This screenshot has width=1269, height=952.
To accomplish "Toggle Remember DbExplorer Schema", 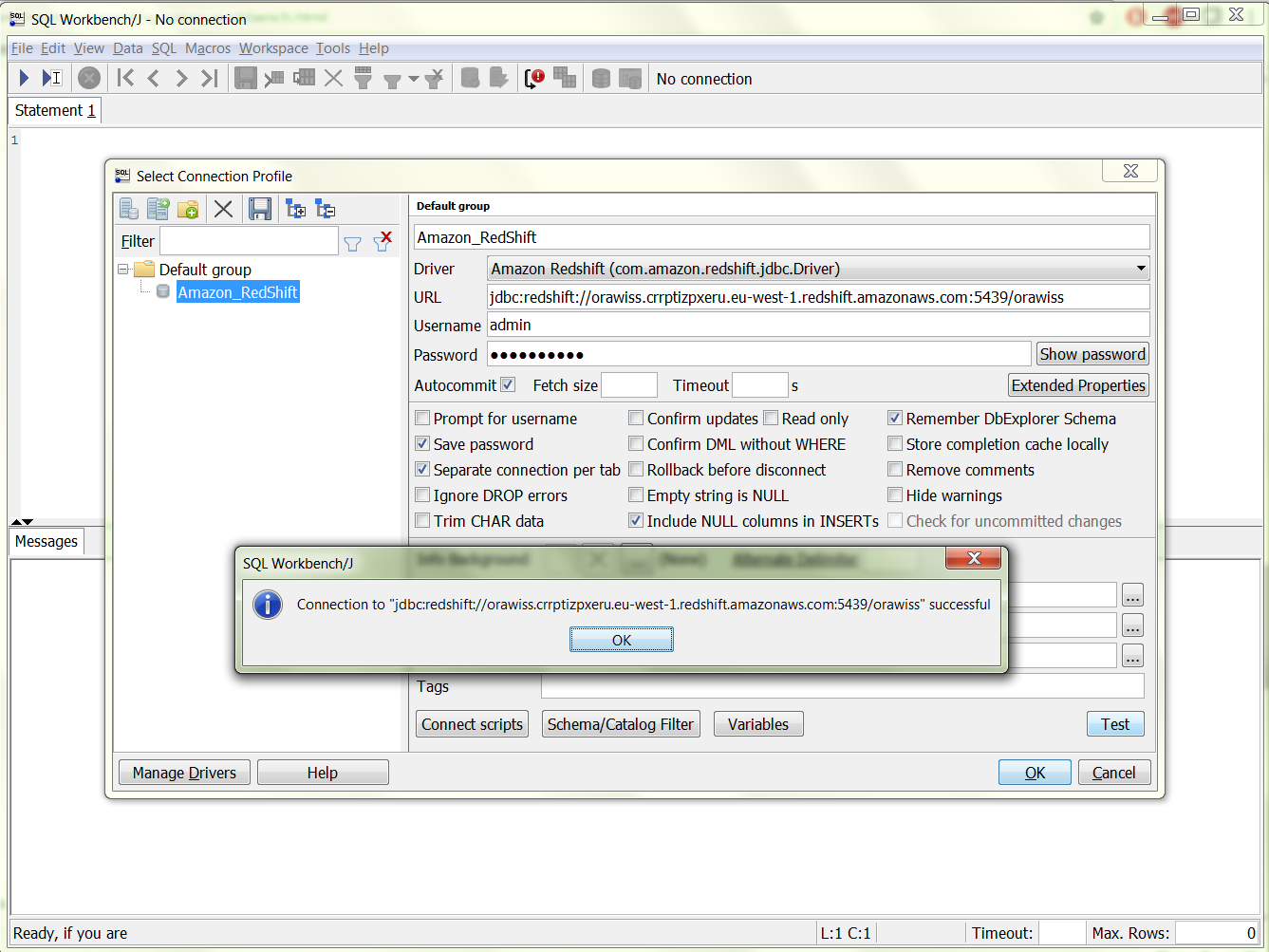I will [x=895, y=418].
